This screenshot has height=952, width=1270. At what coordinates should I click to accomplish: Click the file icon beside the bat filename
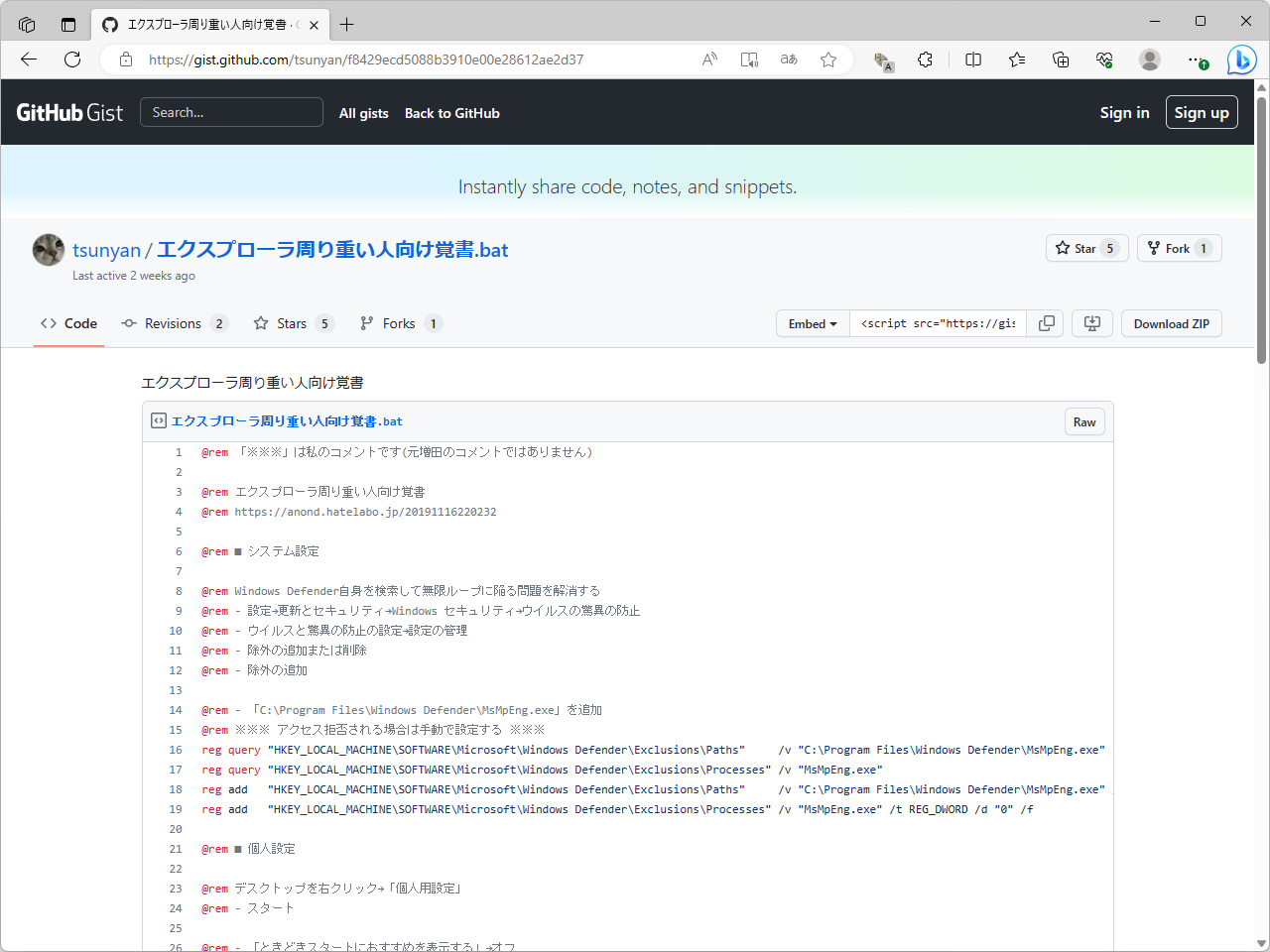tap(158, 419)
